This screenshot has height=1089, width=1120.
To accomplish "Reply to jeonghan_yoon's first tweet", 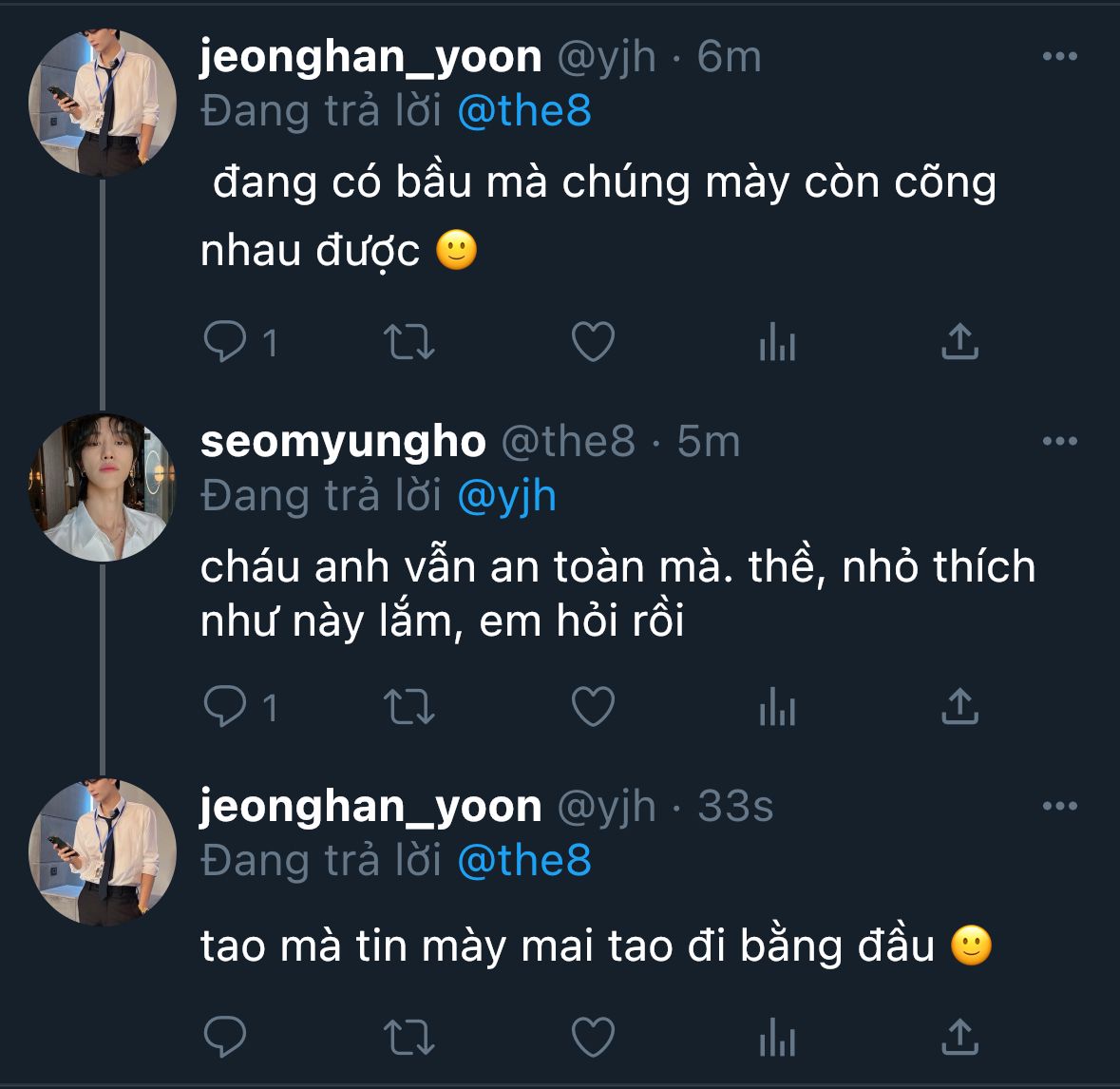I will tap(226, 342).
